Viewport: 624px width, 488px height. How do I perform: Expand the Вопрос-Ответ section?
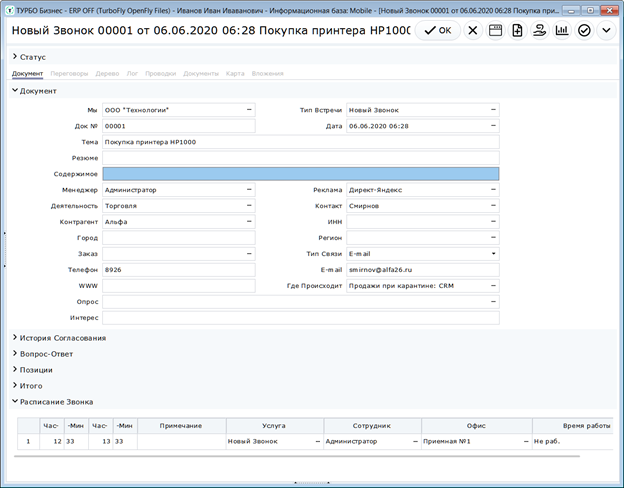click(x=15, y=354)
